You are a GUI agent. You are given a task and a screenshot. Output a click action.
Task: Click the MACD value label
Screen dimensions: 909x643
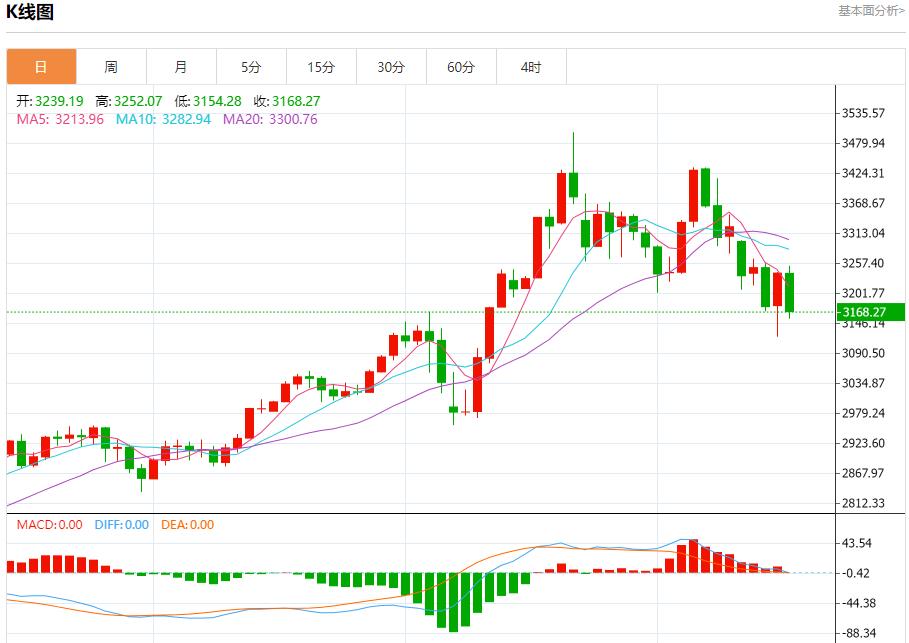tap(50, 524)
